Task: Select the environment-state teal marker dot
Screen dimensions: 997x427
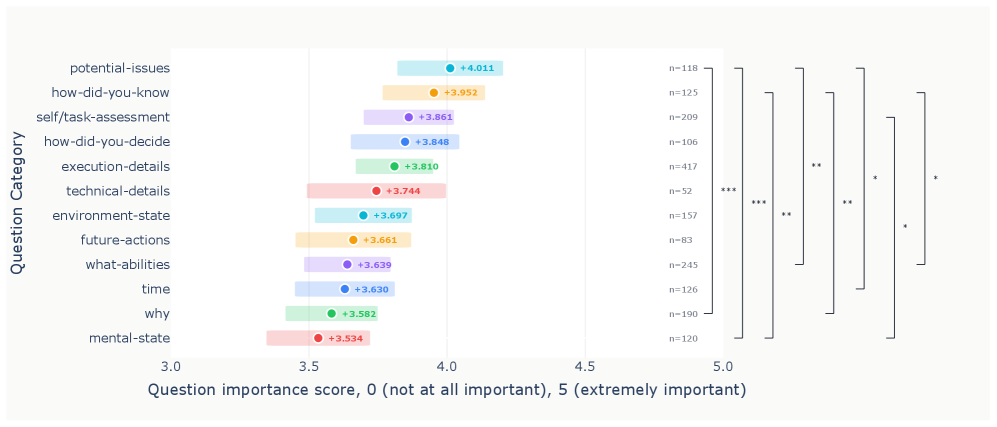Action: [363, 215]
